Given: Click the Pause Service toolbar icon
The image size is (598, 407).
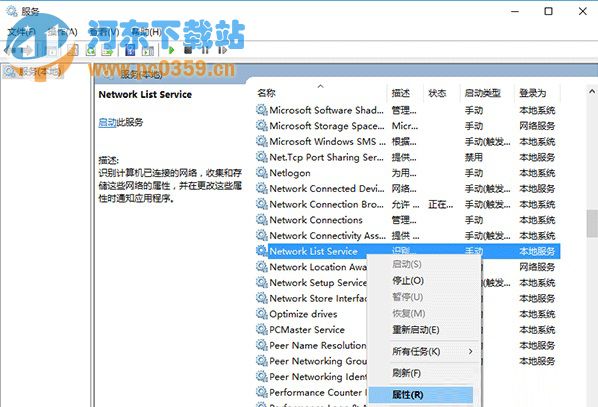Looking at the screenshot, I should click(205, 50).
